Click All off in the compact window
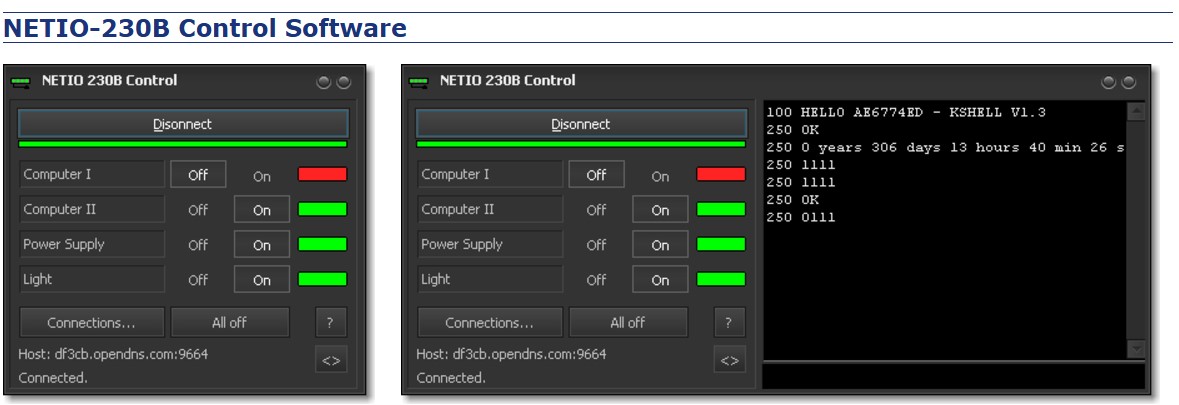 [229, 322]
